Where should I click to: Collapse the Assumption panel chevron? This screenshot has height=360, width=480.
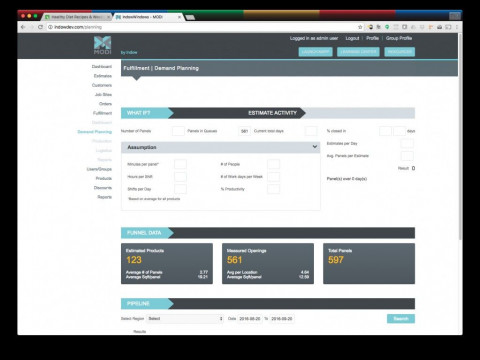(x=315, y=147)
